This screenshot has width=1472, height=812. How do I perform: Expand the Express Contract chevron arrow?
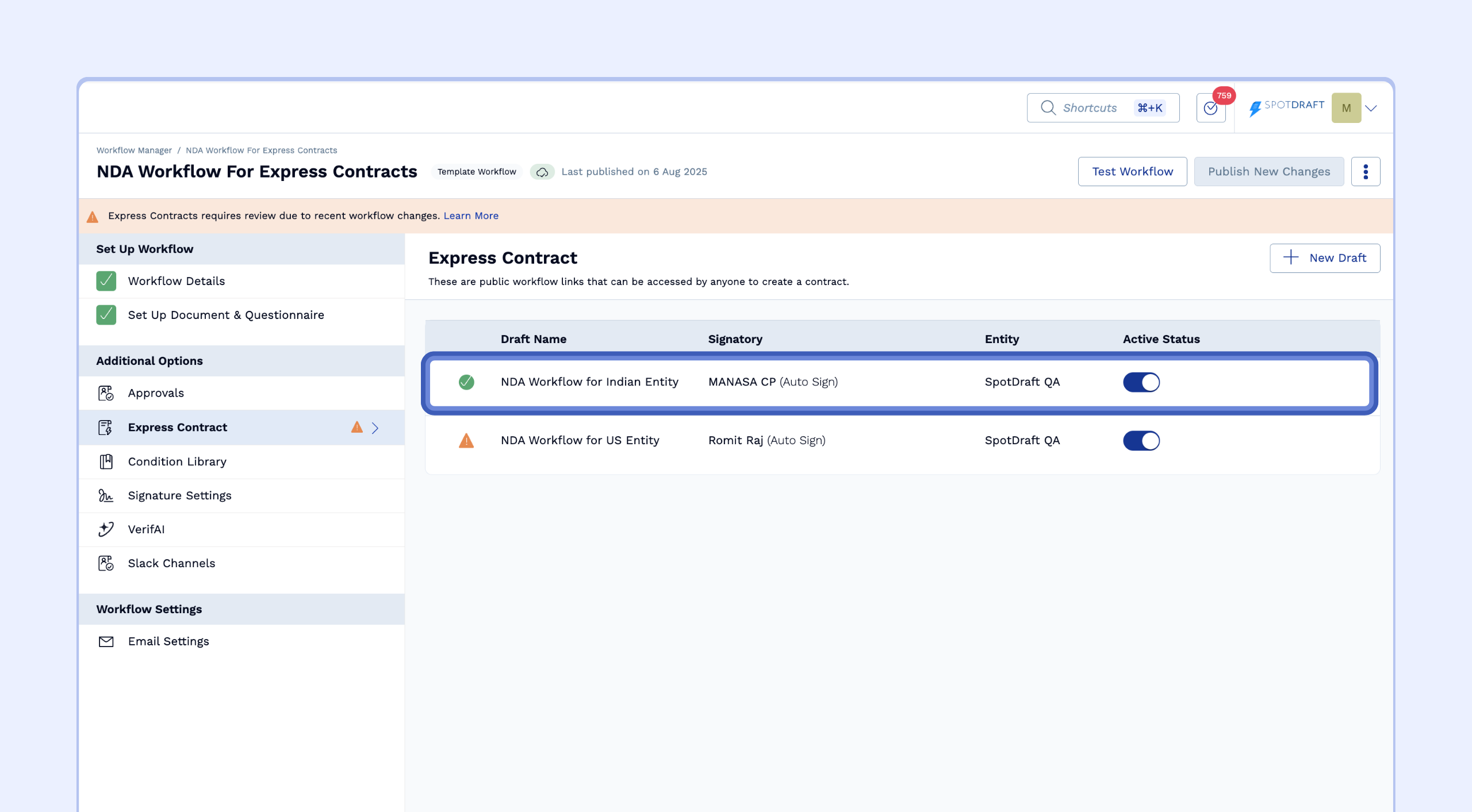[x=375, y=428]
